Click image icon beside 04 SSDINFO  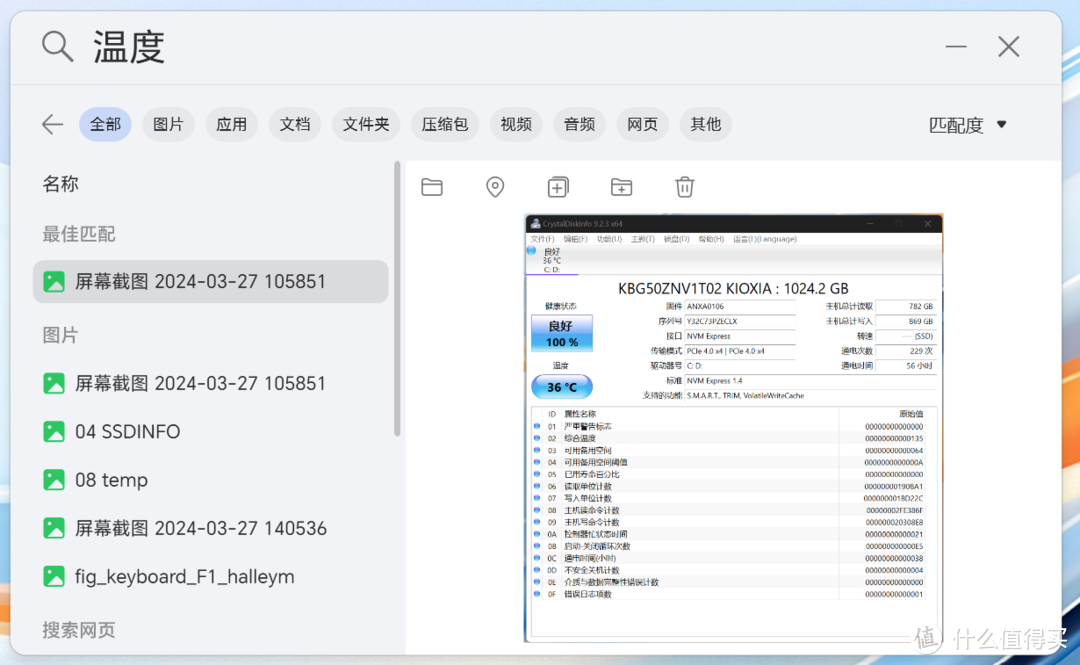[x=54, y=432]
